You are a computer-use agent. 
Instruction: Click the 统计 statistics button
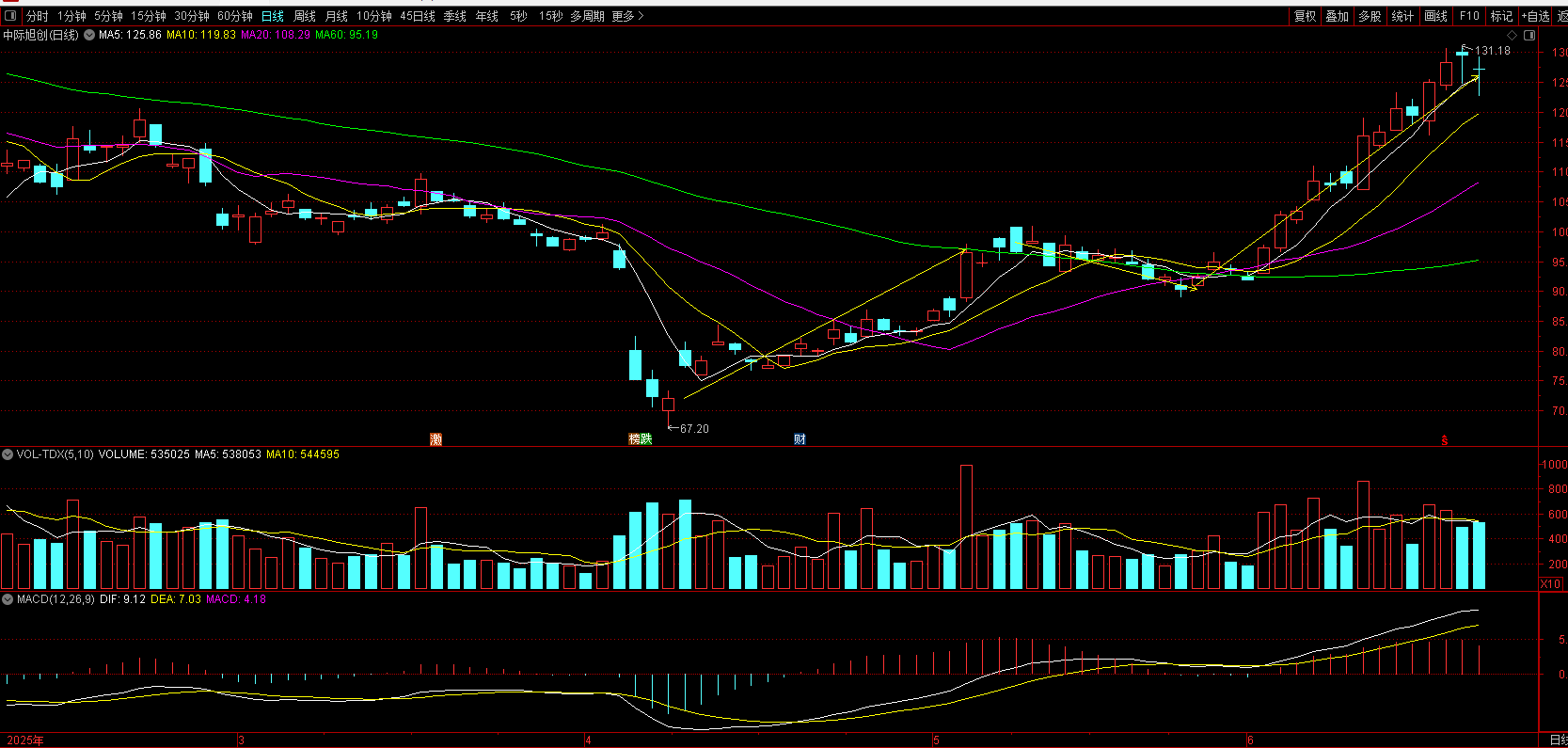[x=1402, y=16]
